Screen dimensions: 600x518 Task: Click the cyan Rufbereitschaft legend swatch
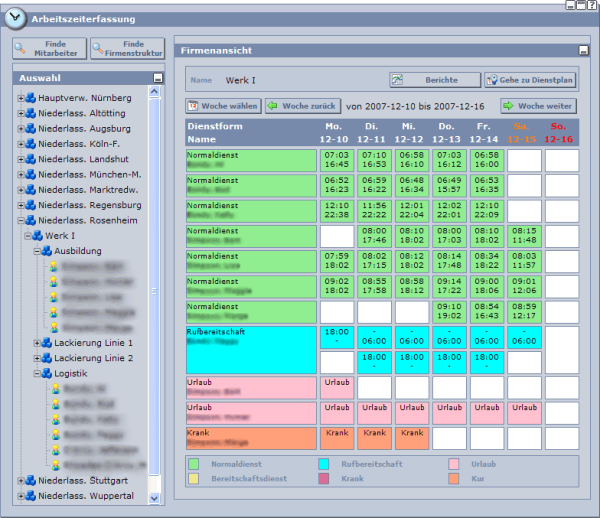[324, 464]
